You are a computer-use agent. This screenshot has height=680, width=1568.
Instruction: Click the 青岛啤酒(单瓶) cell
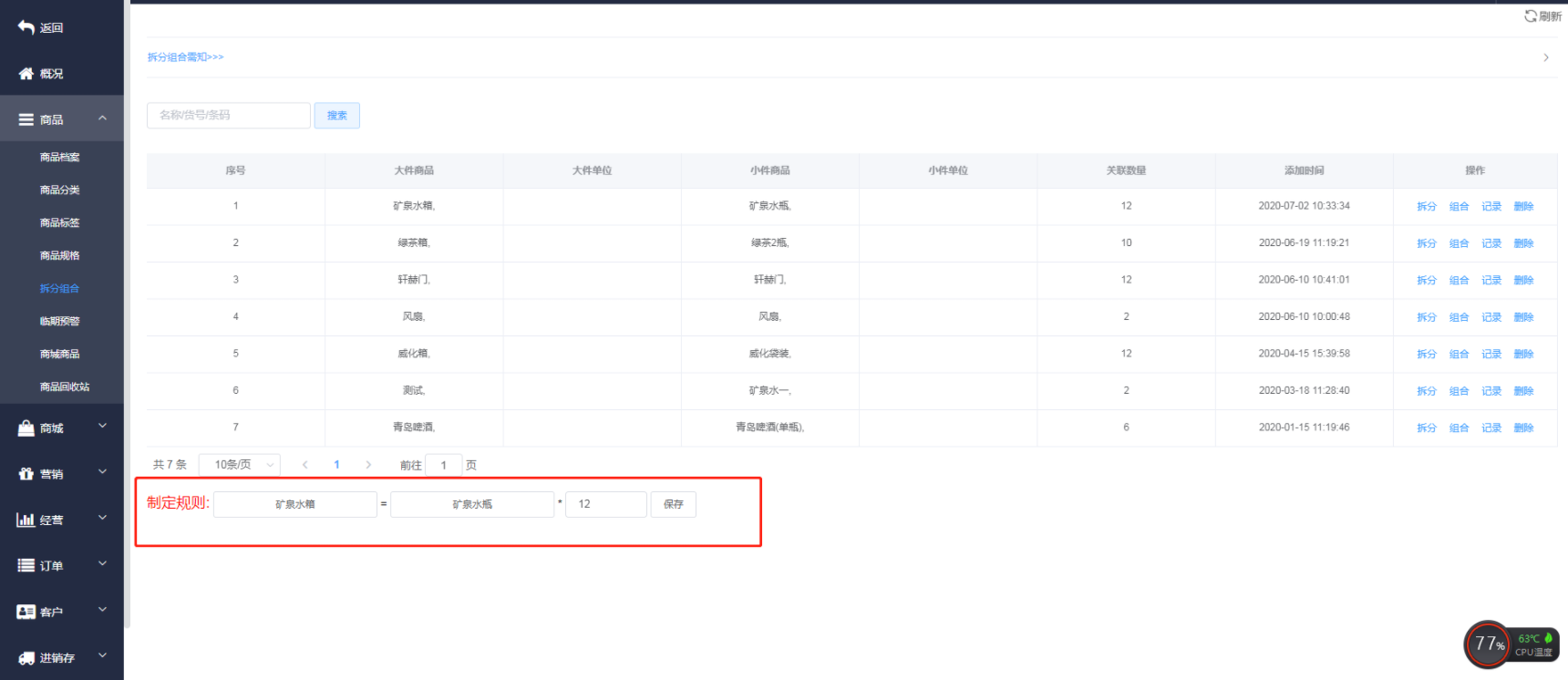tap(770, 428)
